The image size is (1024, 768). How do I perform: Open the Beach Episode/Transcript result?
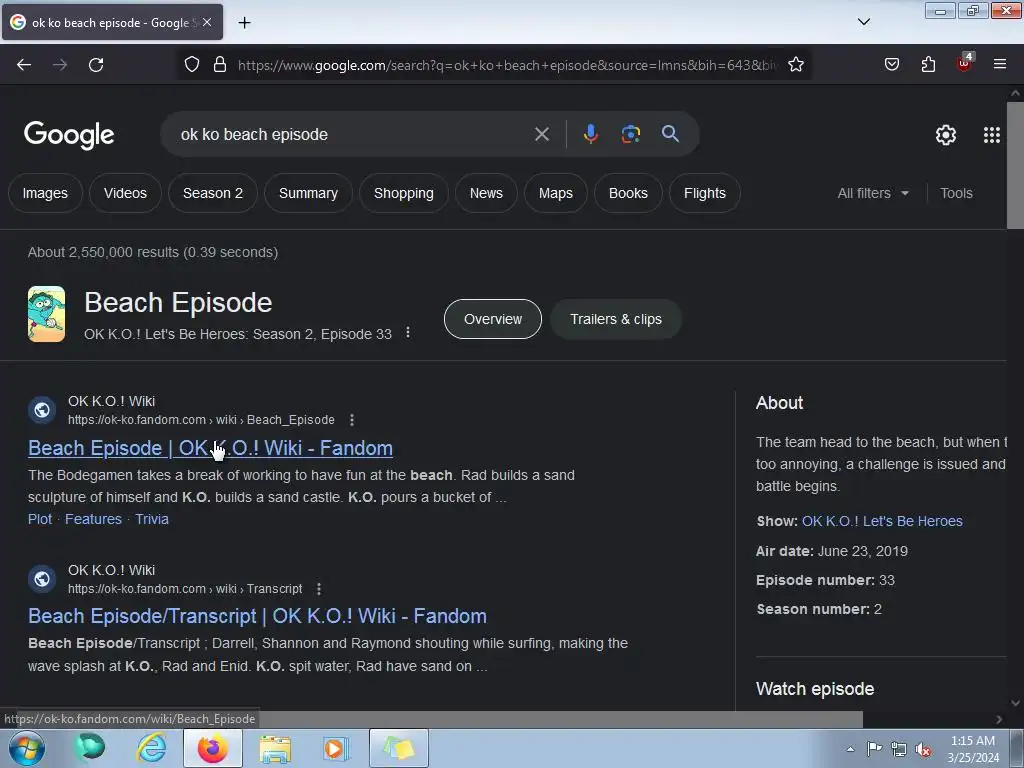click(x=257, y=616)
